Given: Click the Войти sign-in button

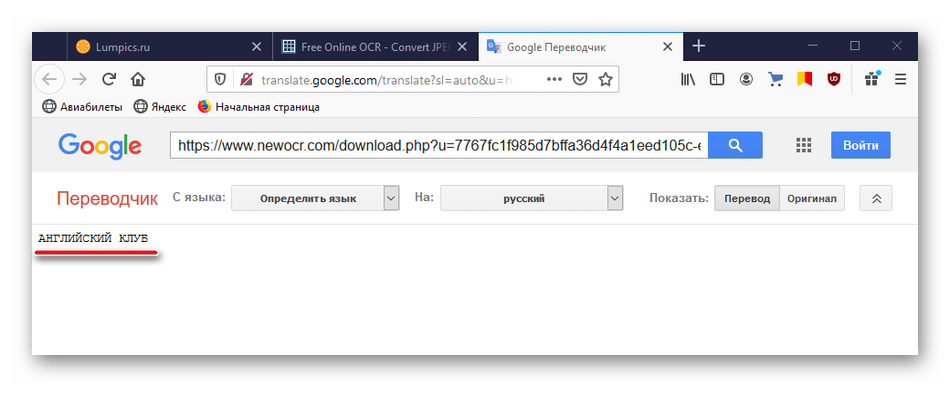Looking at the screenshot, I should (860, 145).
